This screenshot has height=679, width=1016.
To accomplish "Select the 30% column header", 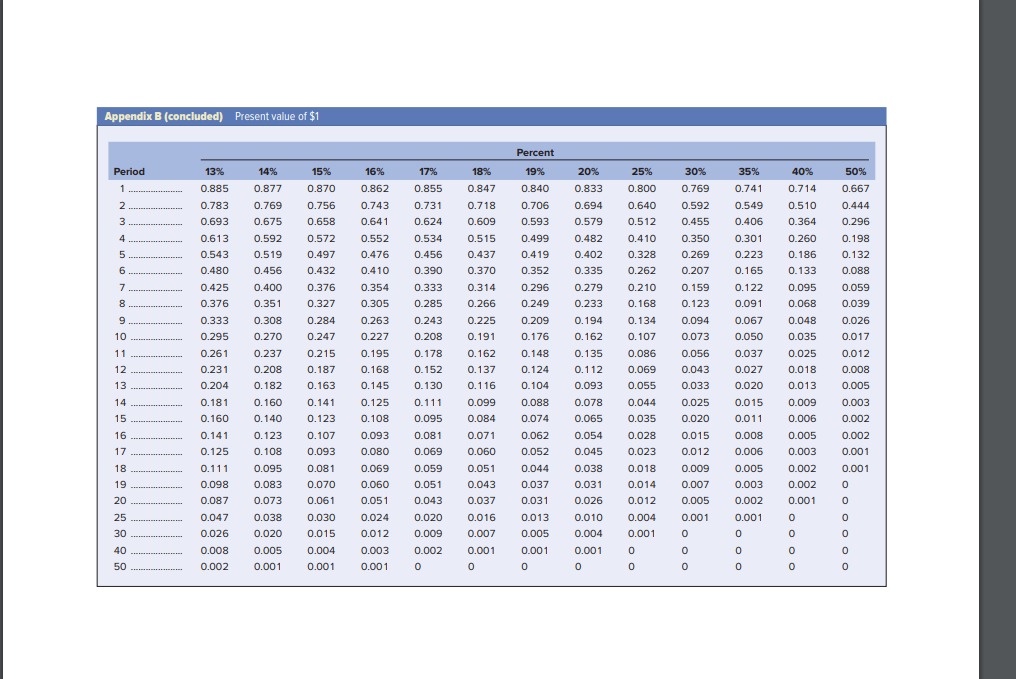I will click(695, 172).
